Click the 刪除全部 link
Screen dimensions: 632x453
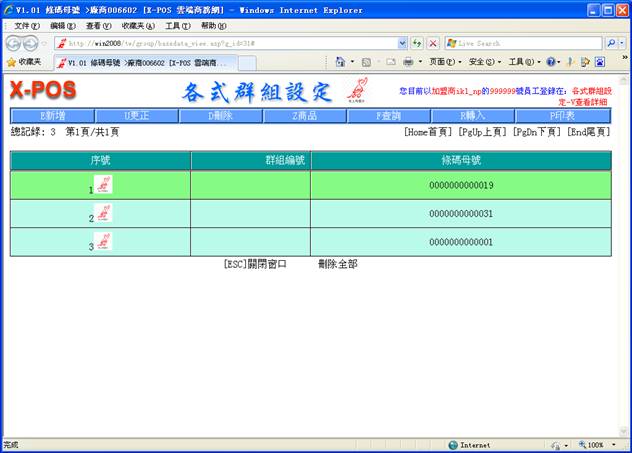(x=337, y=264)
